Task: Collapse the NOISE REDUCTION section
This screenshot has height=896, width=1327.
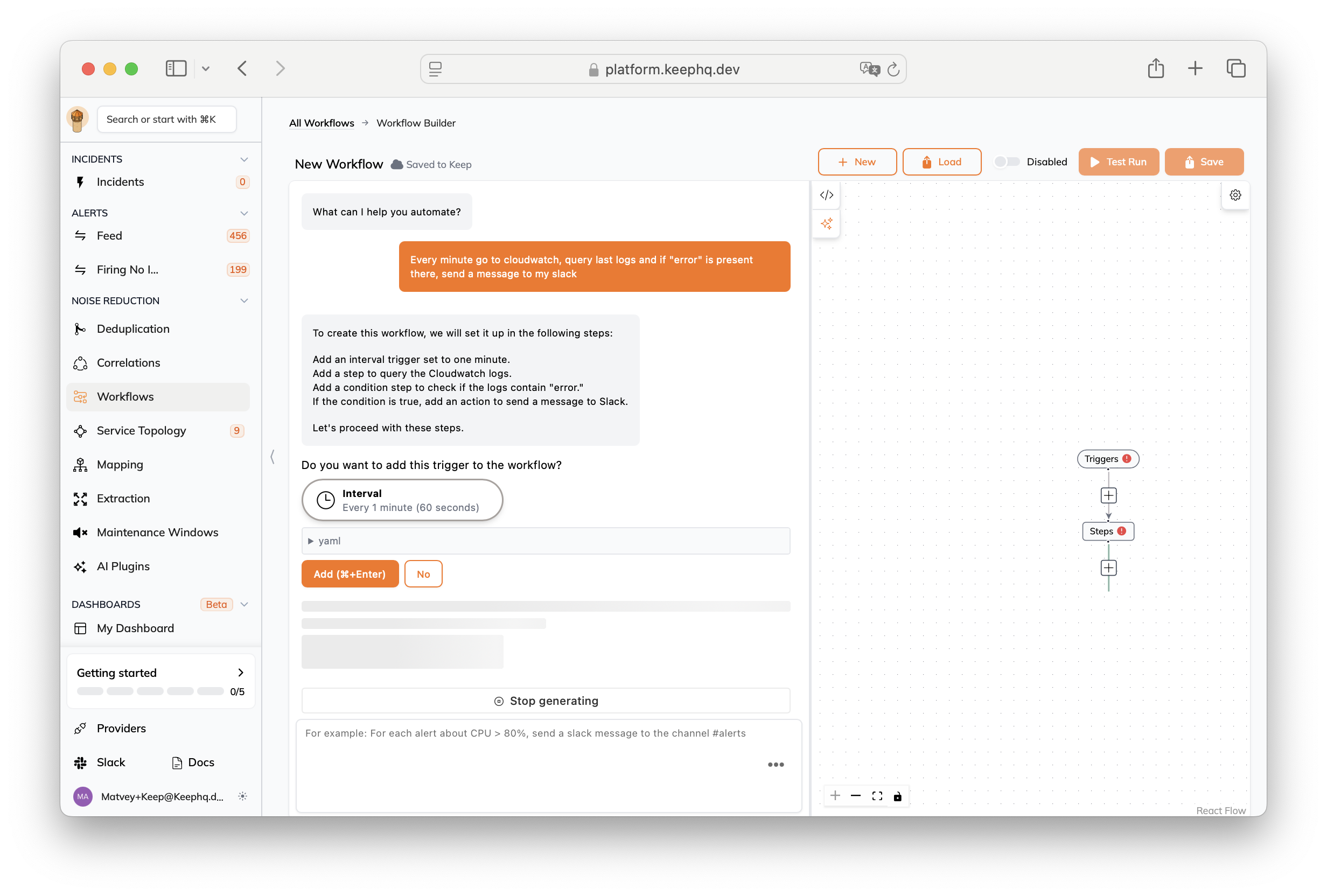Action: click(244, 300)
